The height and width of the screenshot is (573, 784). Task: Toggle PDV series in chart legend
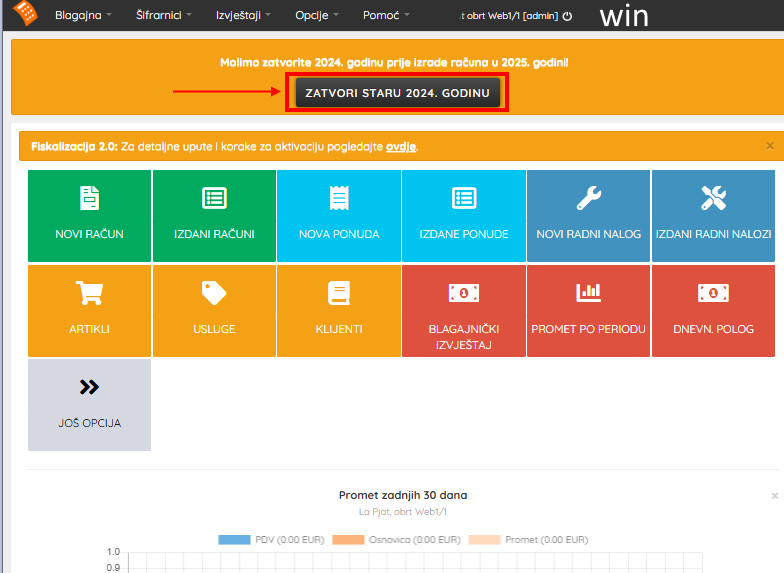[272, 540]
